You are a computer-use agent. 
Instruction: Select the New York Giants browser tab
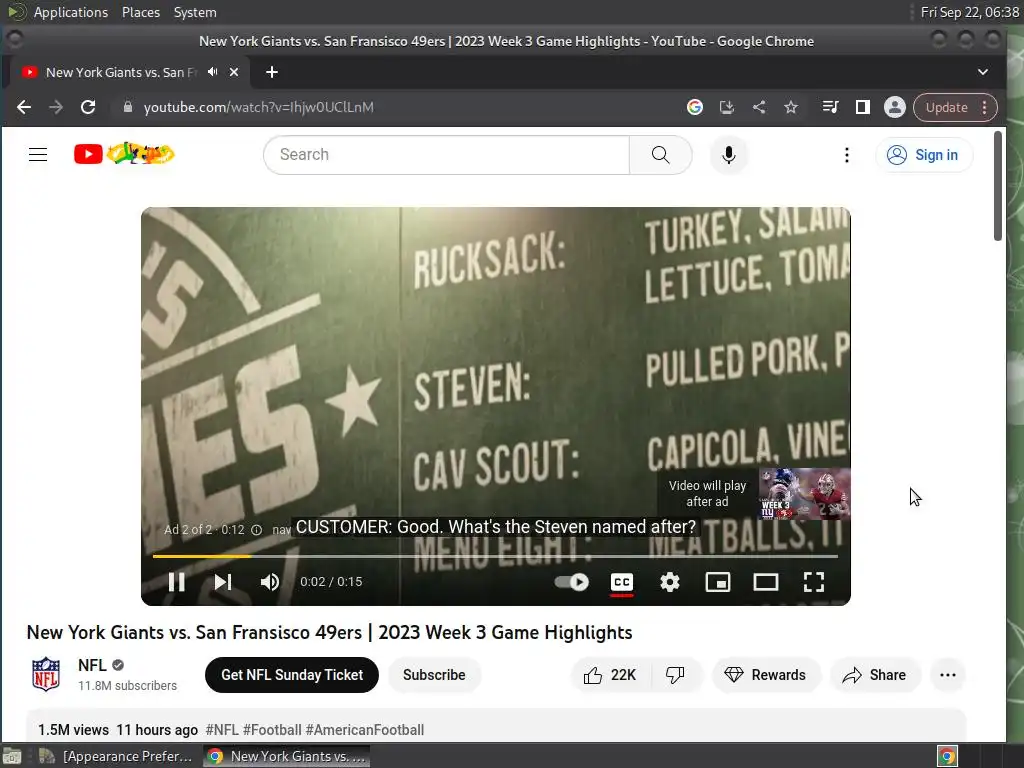tap(121, 72)
